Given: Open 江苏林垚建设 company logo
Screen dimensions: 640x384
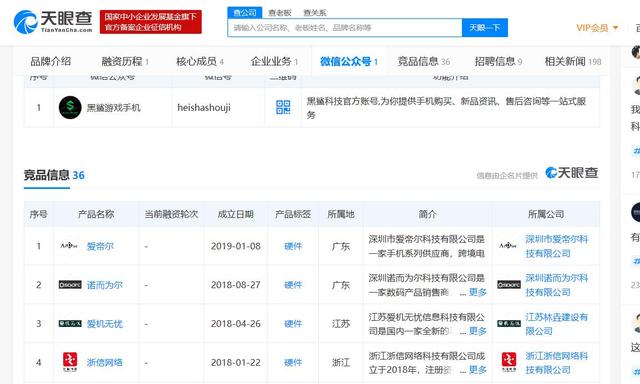Looking at the screenshot, I should (509, 324).
